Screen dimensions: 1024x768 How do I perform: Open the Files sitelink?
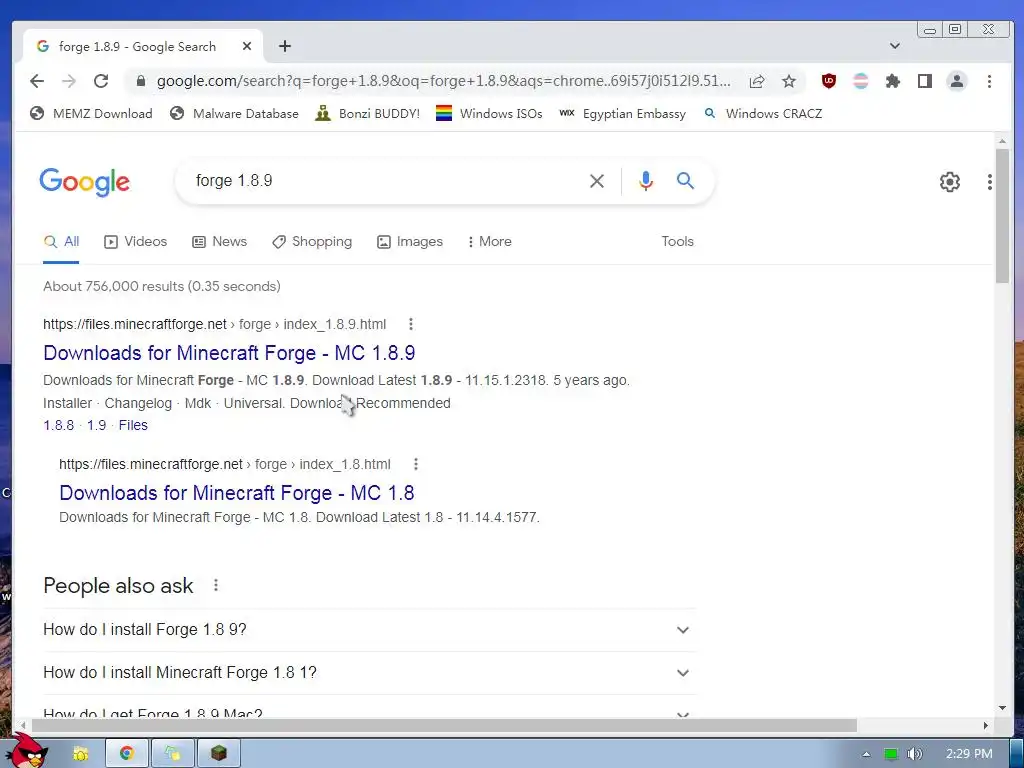[133, 425]
